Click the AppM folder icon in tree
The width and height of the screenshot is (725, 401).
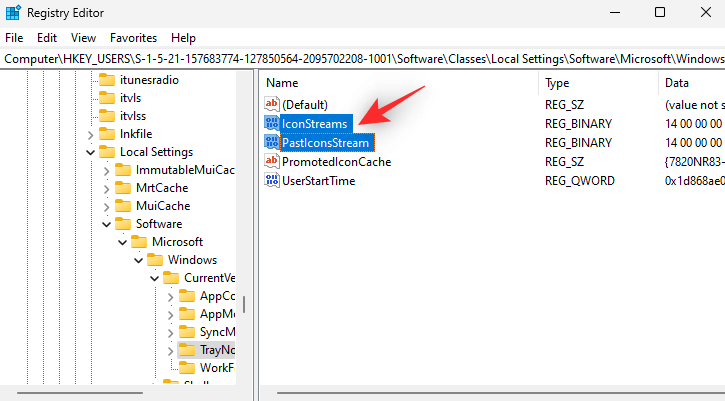[187, 315]
